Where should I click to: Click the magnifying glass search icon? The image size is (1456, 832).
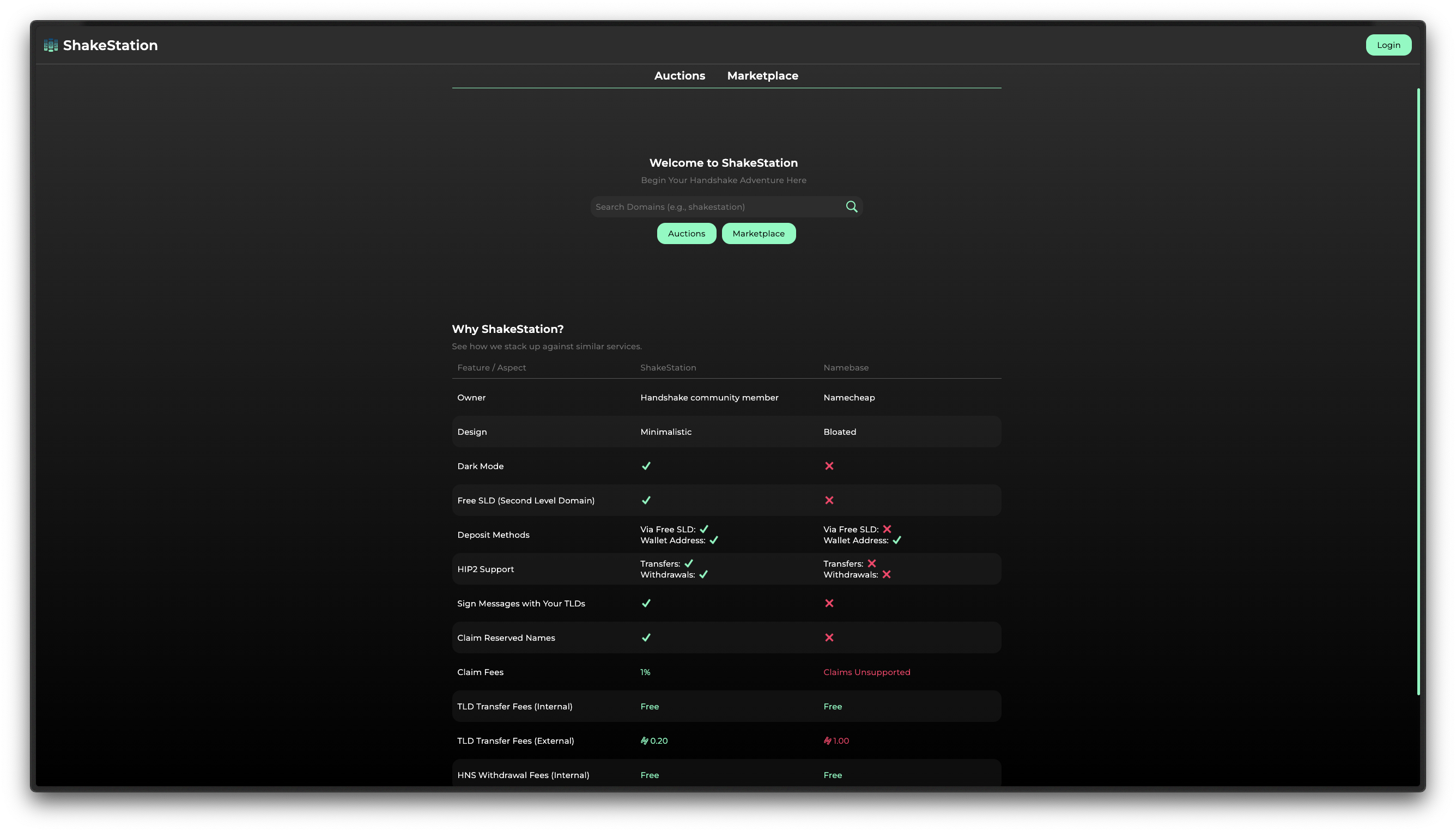[x=852, y=207]
